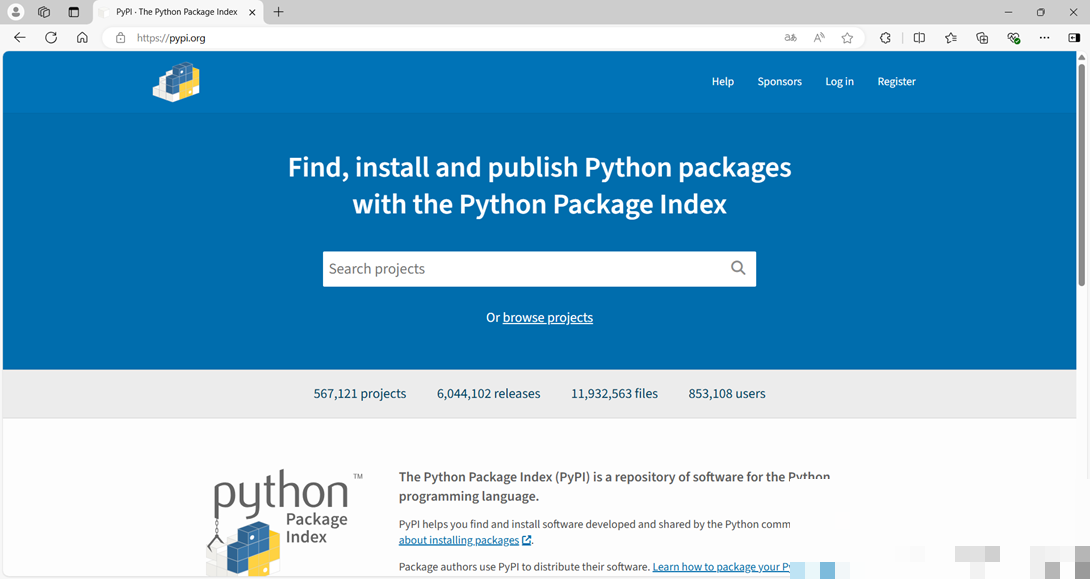The image size is (1090, 579).
Task: Click the Python Package Index logo image
Action: [x=284, y=523]
